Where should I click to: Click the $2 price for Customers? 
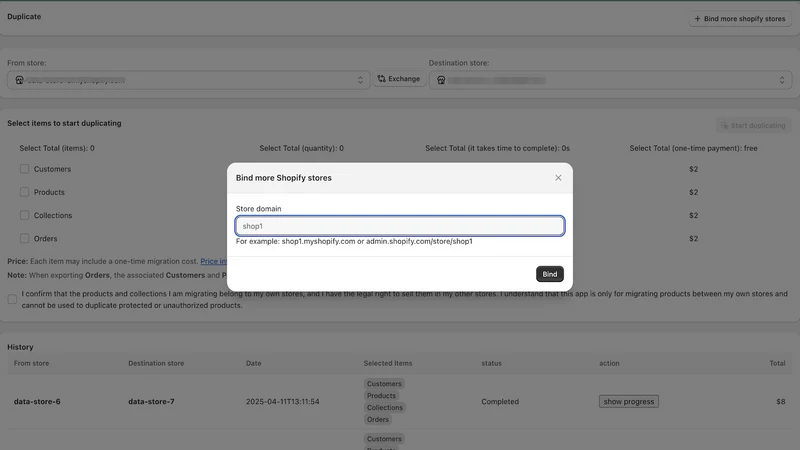[693, 169]
